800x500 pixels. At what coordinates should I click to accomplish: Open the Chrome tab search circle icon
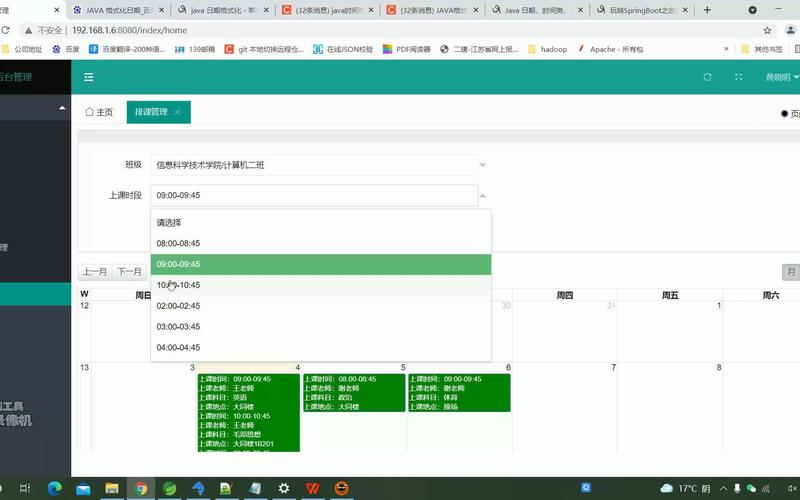coord(753,10)
